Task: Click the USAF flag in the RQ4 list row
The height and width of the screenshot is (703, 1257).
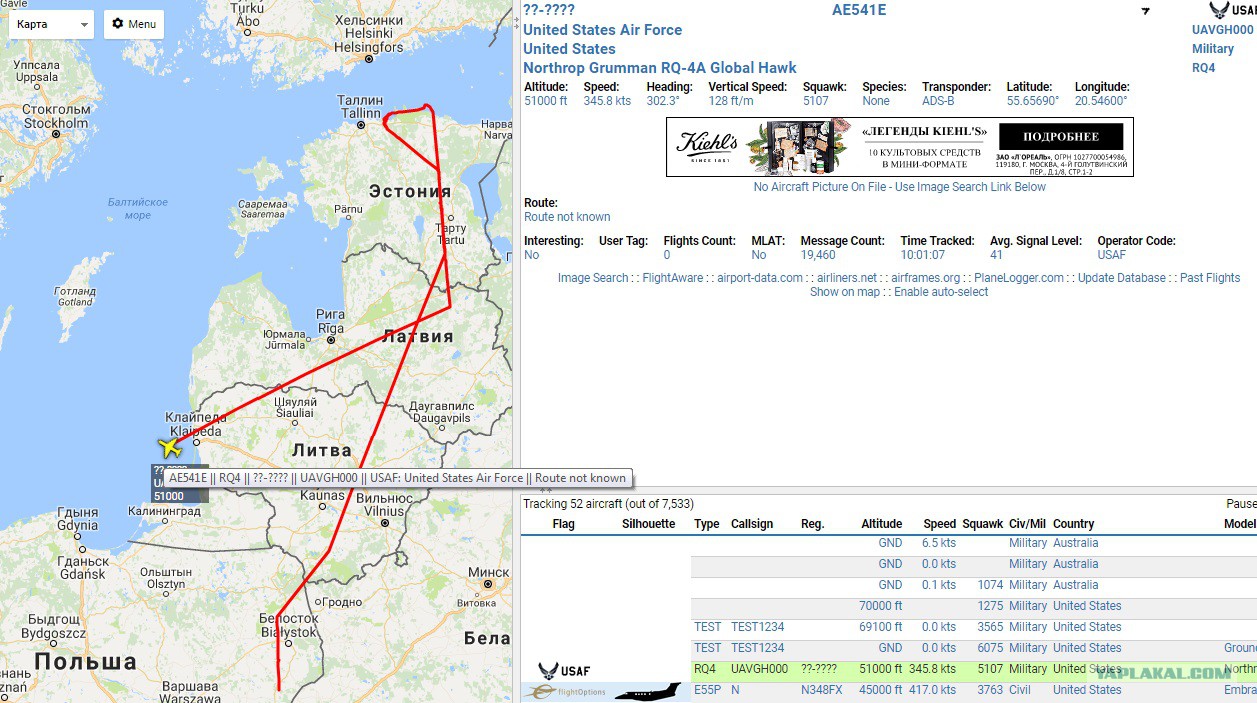Action: tap(562, 670)
